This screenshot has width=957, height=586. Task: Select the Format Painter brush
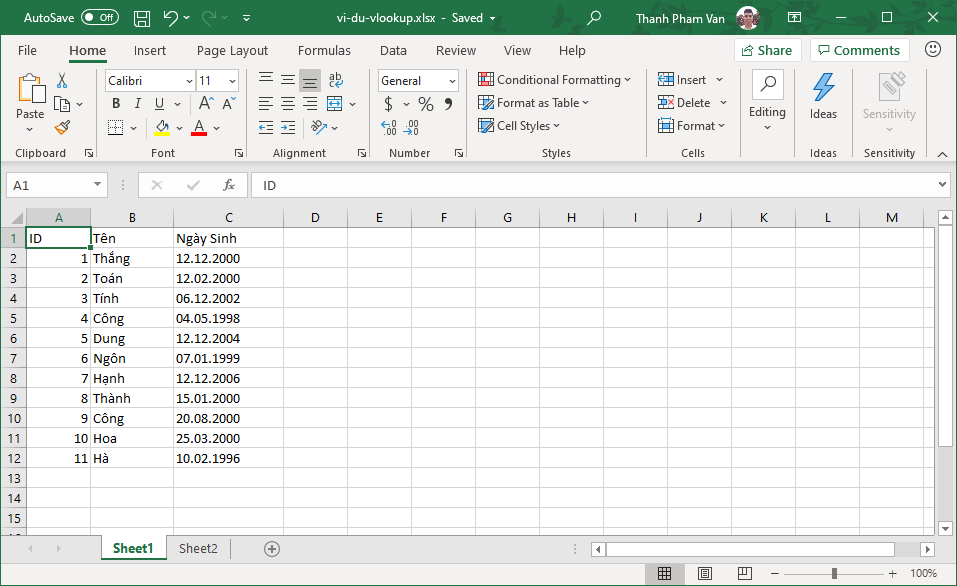pyautogui.click(x=62, y=127)
